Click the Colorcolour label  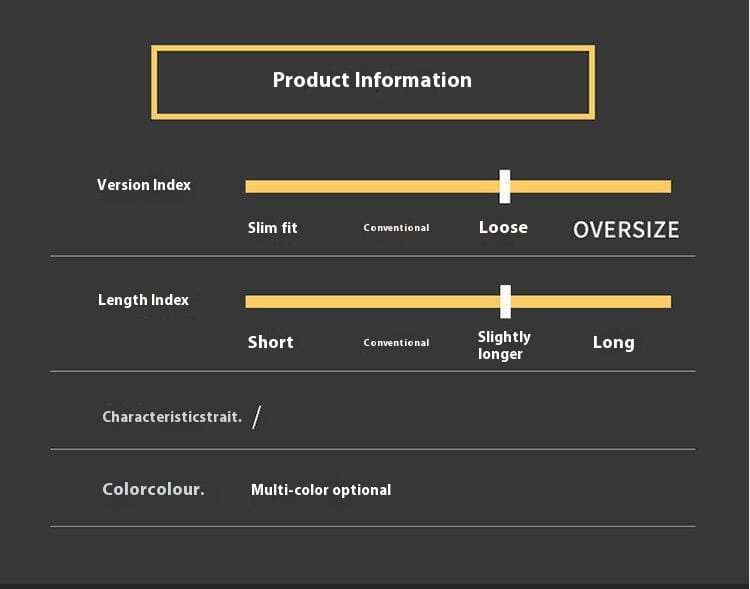[153, 490]
